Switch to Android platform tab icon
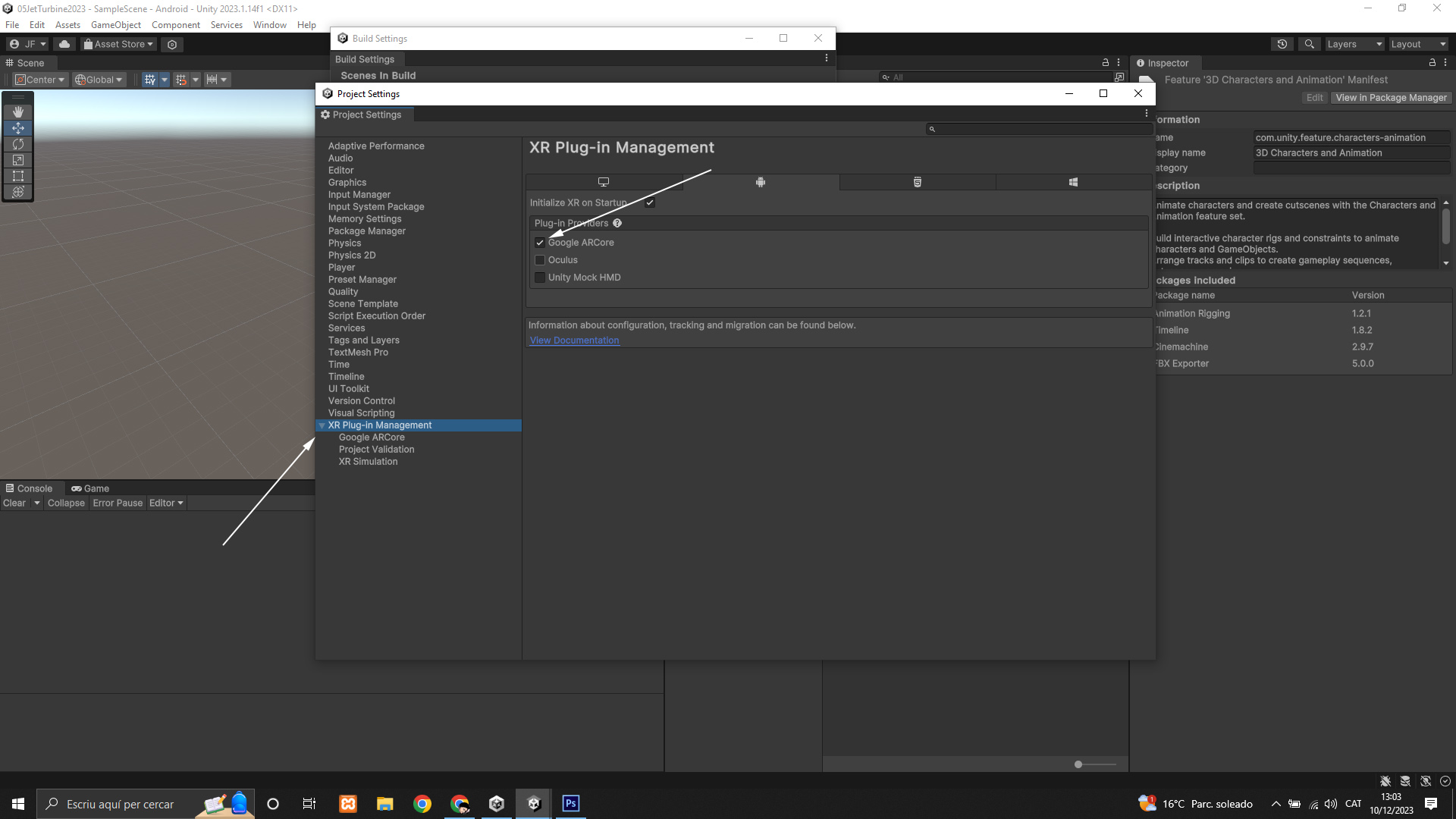Screen dimensions: 1456x819 click(761, 182)
